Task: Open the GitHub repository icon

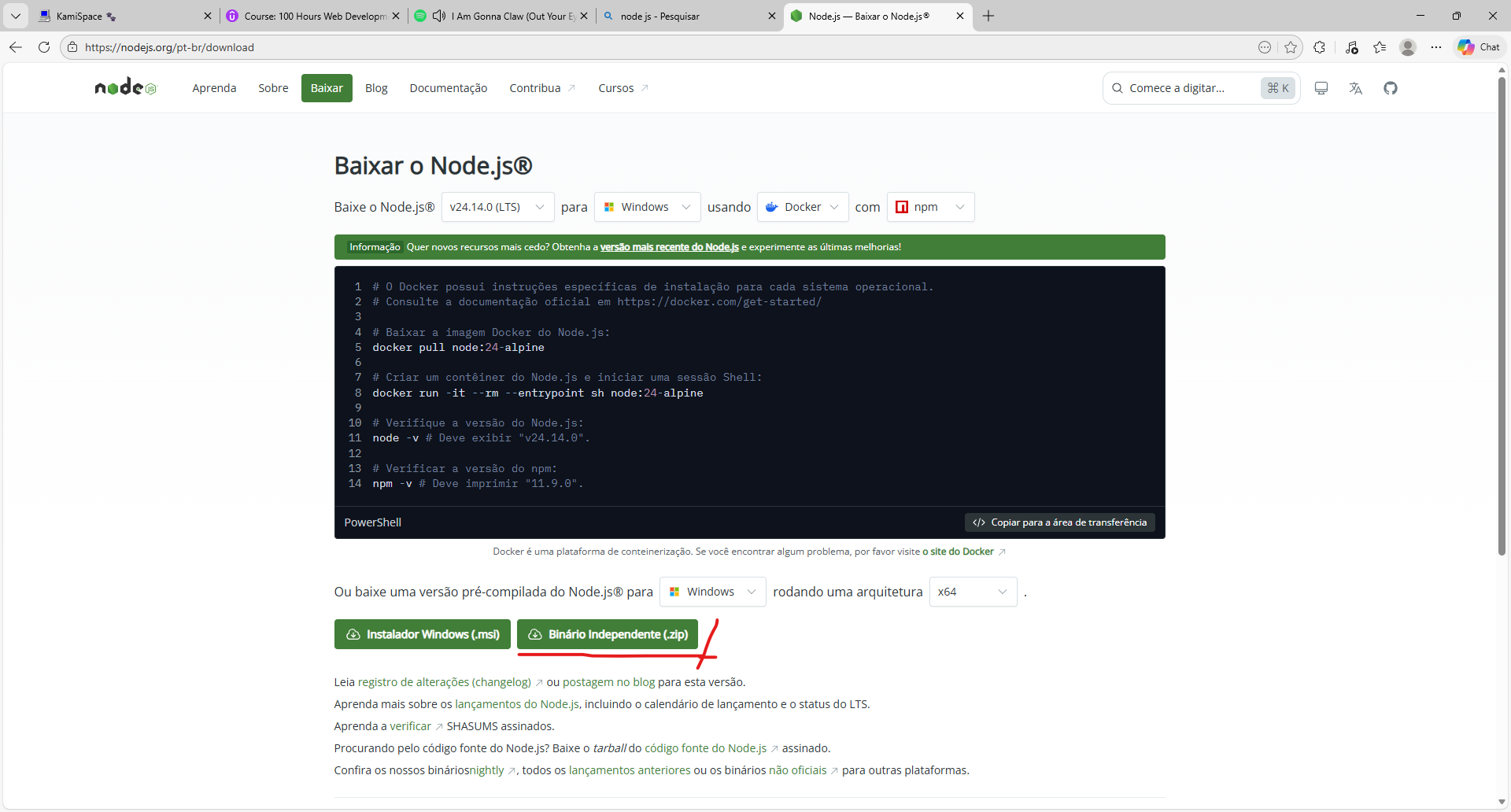Action: [1391, 88]
